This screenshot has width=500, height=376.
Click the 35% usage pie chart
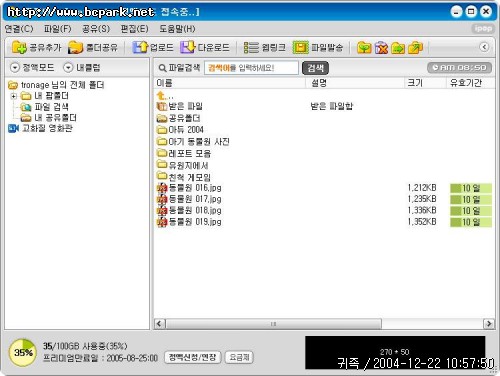pos(23,353)
